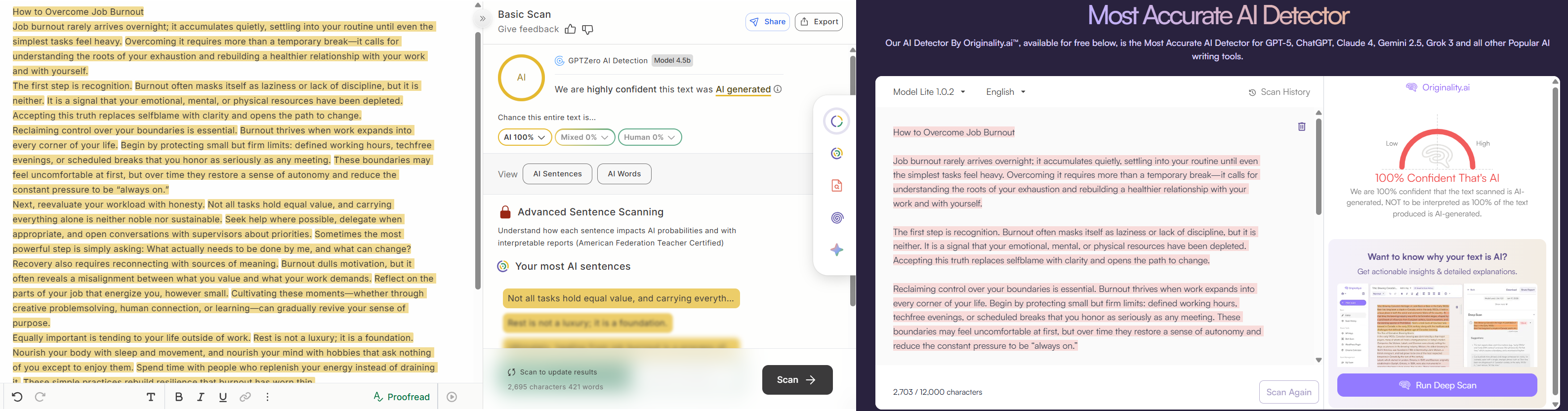Insert a link with the chain icon
1568x411 pixels.
(246, 397)
